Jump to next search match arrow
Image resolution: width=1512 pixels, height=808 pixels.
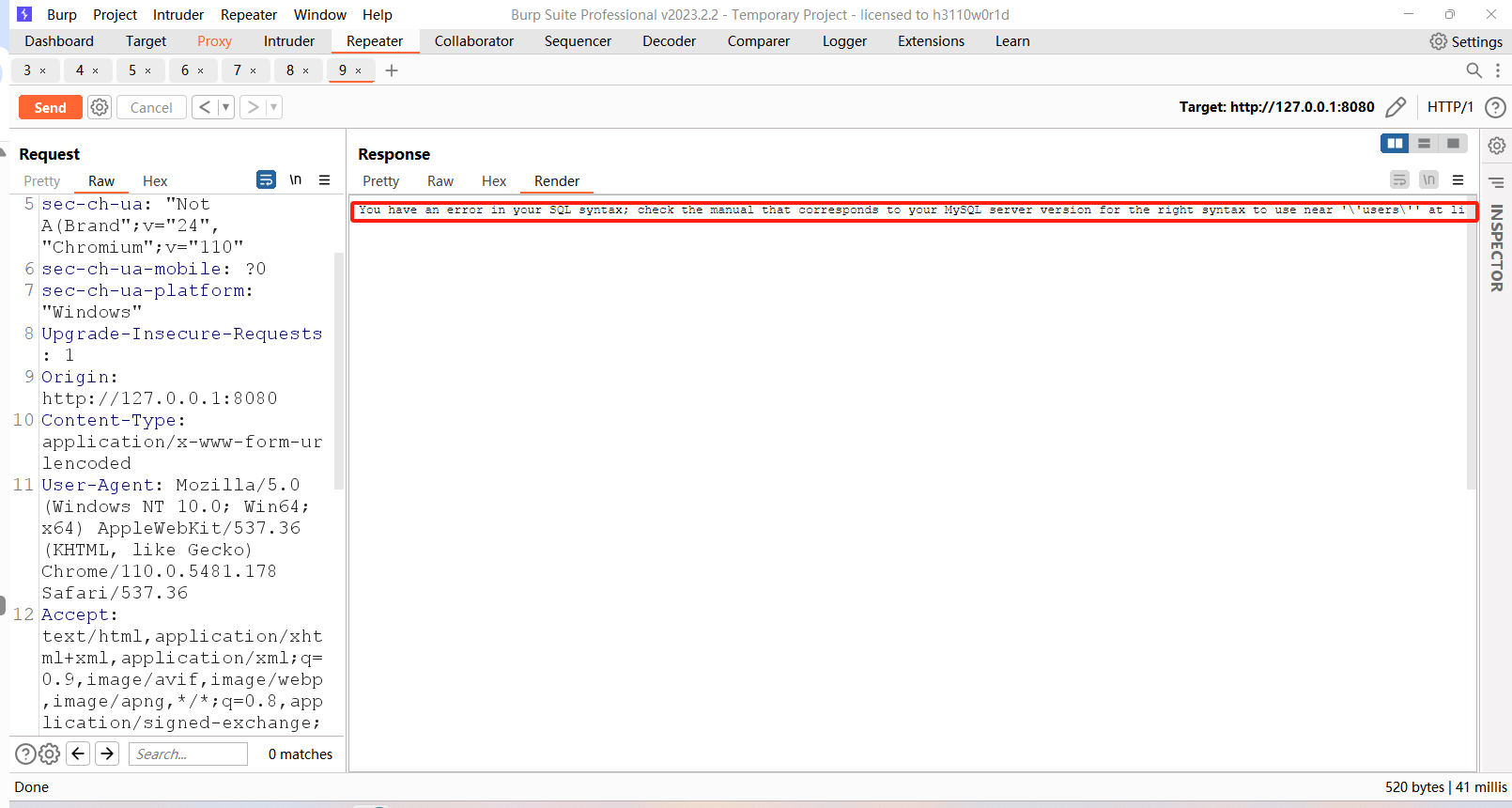point(108,754)
